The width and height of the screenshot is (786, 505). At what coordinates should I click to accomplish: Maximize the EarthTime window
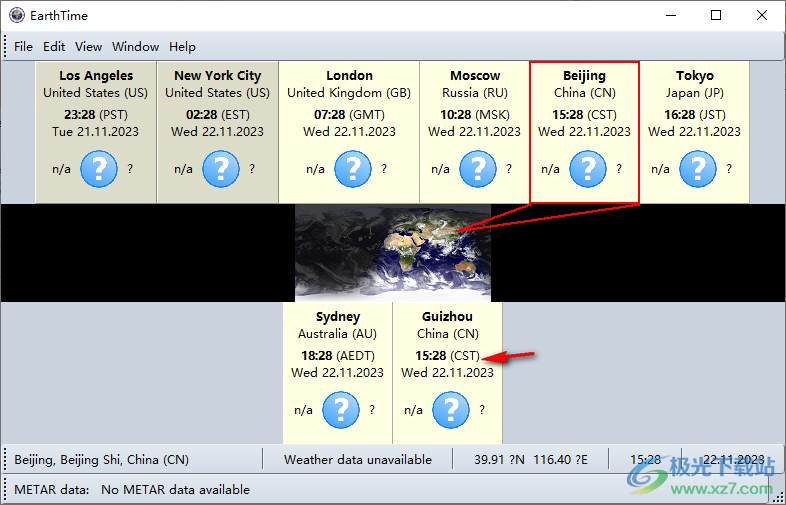pyautogui.click(x=716, y=16)
